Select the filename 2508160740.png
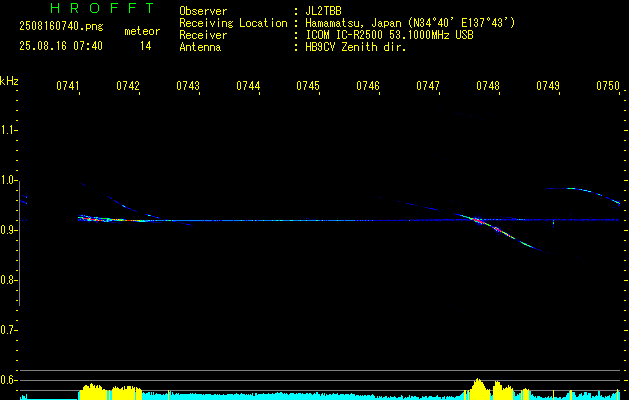 [x=61, y=27]
